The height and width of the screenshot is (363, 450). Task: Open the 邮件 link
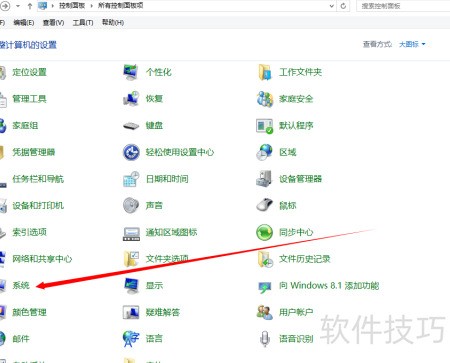coord(21,339)
